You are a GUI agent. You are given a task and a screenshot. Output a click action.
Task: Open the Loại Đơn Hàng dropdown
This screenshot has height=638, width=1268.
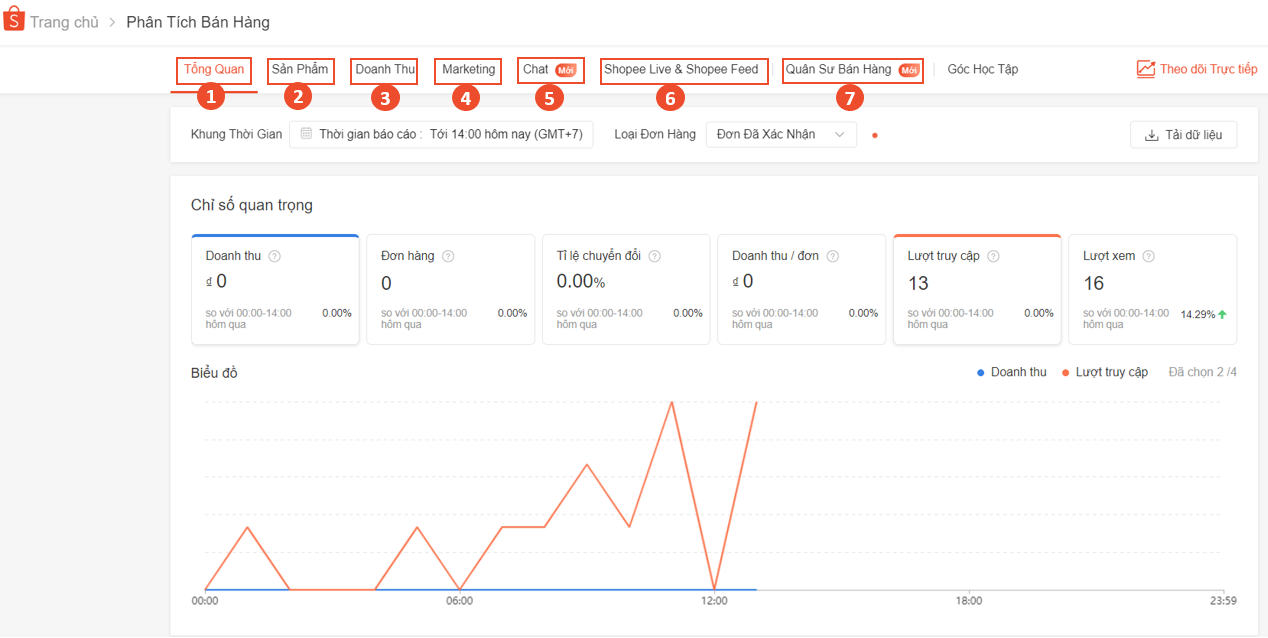(781, 134)
